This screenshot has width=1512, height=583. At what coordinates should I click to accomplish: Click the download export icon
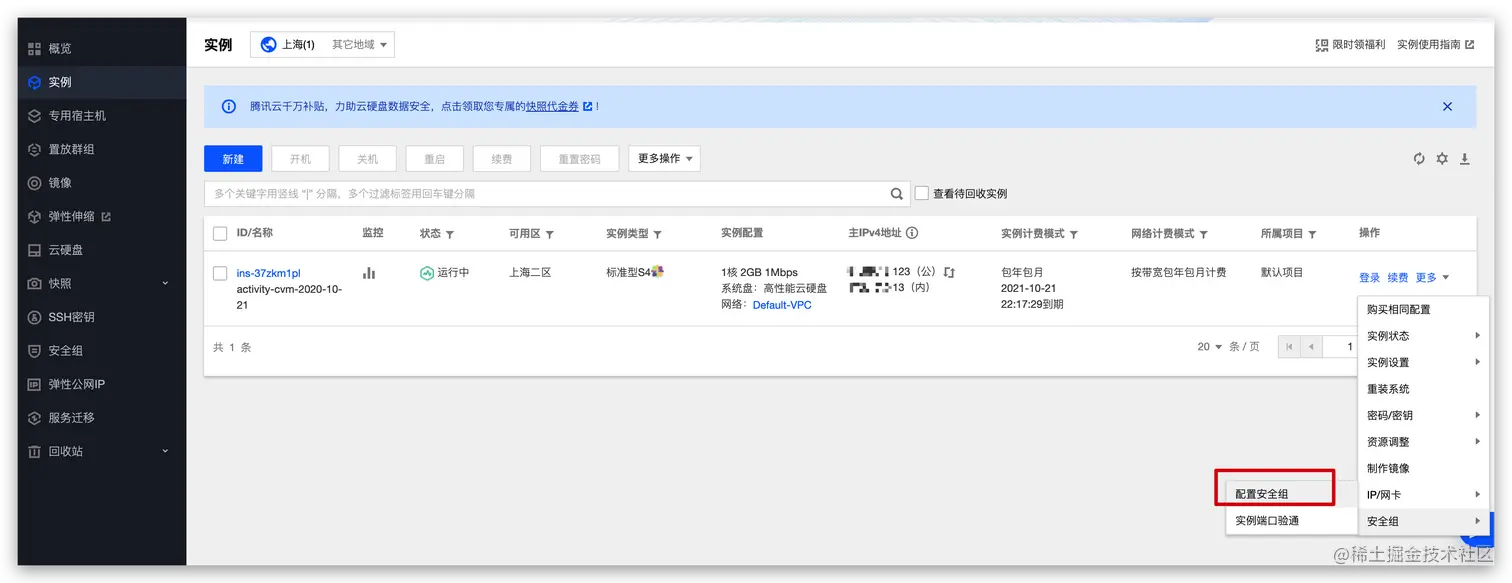(1465, 159)
